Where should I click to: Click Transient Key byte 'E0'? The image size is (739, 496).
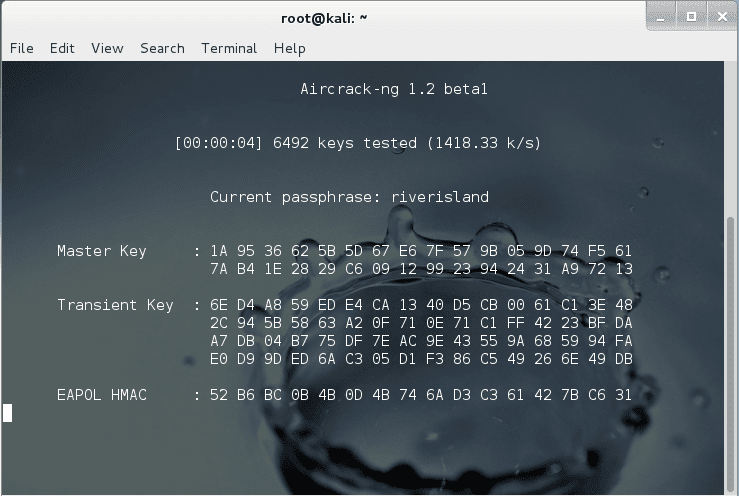[x=219, y=359]
